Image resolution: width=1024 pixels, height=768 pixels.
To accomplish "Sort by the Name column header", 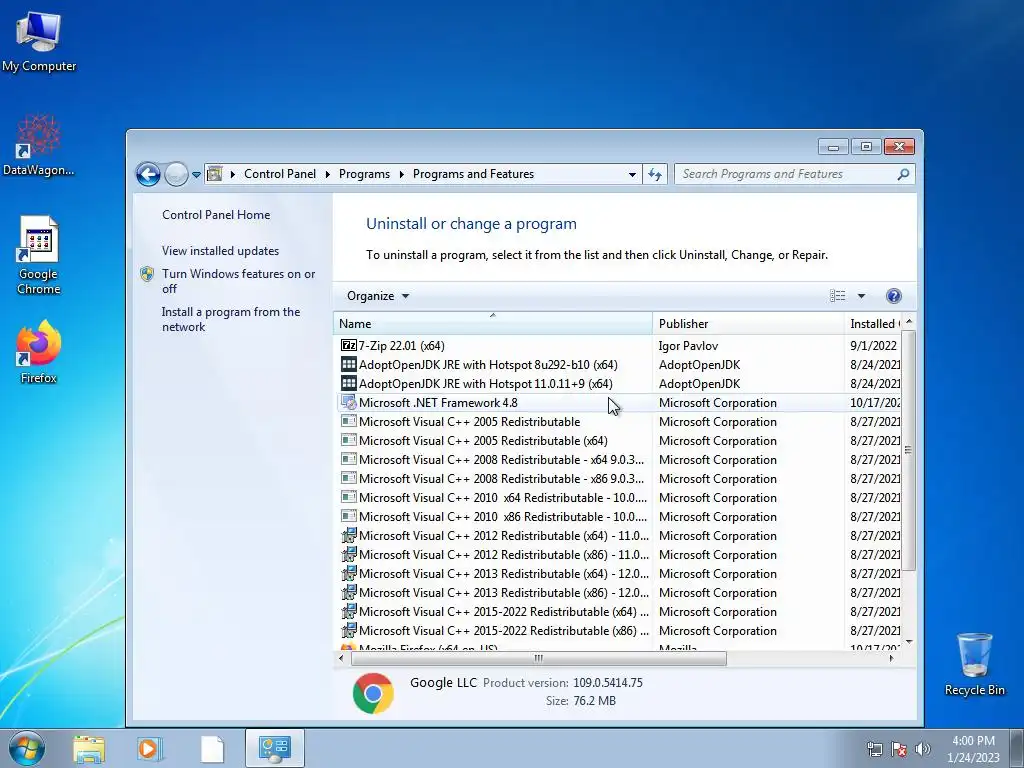I will pos(492,323).
